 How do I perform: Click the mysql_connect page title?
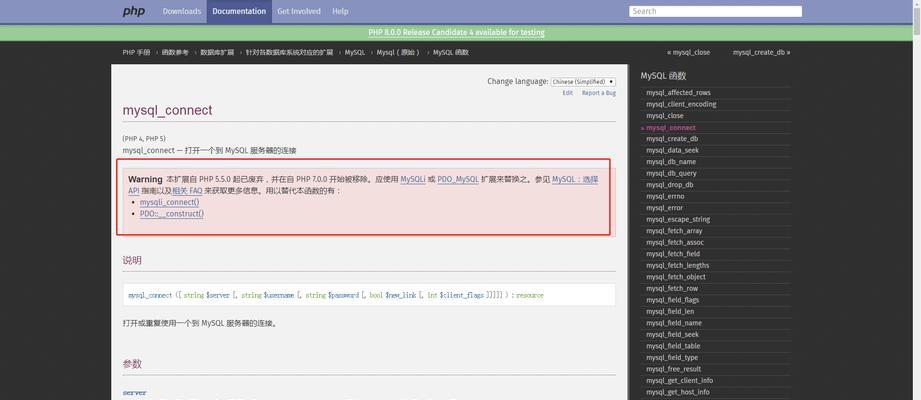tap(167, 110)
